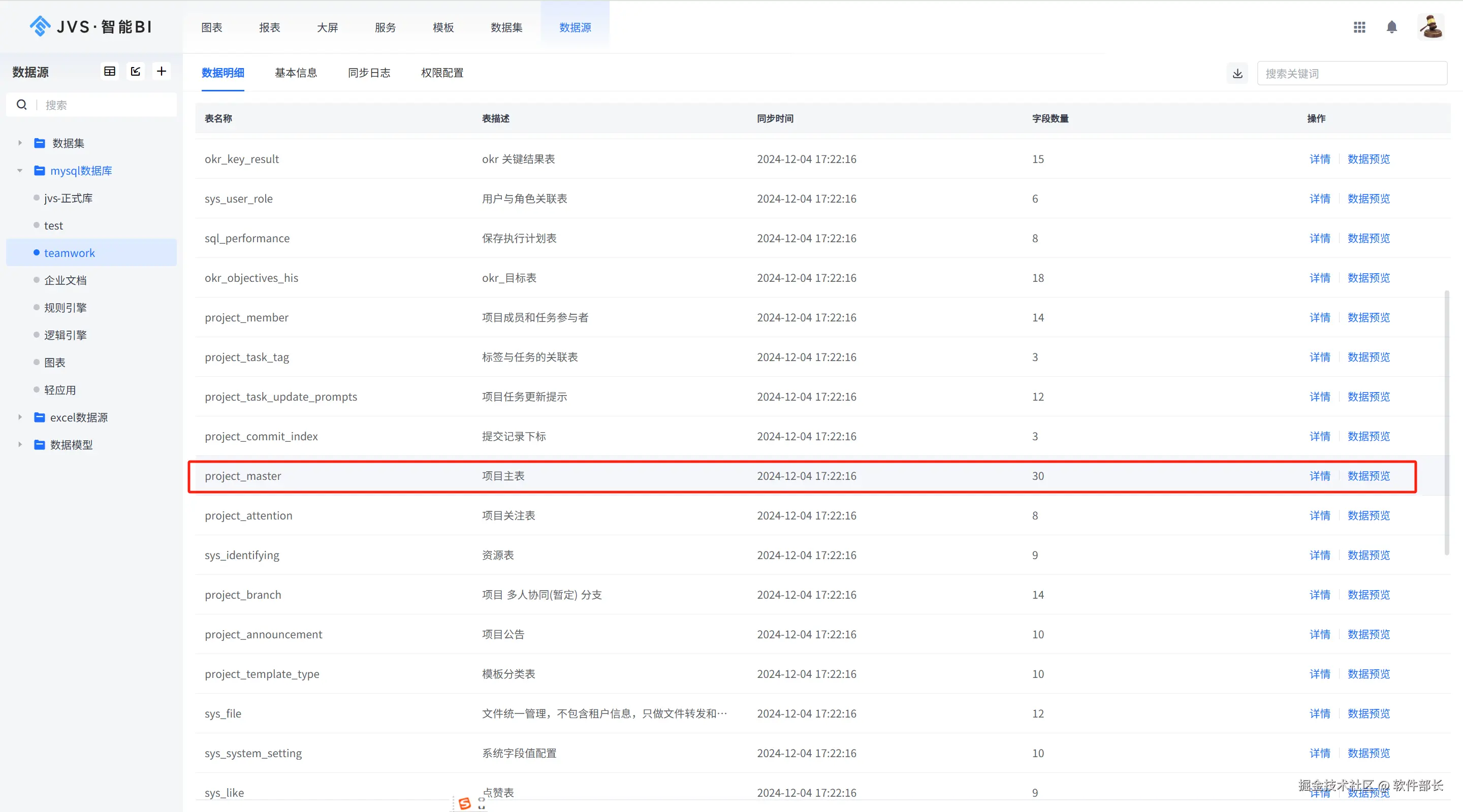
Task: Click the magnifier icon in sidebar search
Action: [x=21, y=105]
